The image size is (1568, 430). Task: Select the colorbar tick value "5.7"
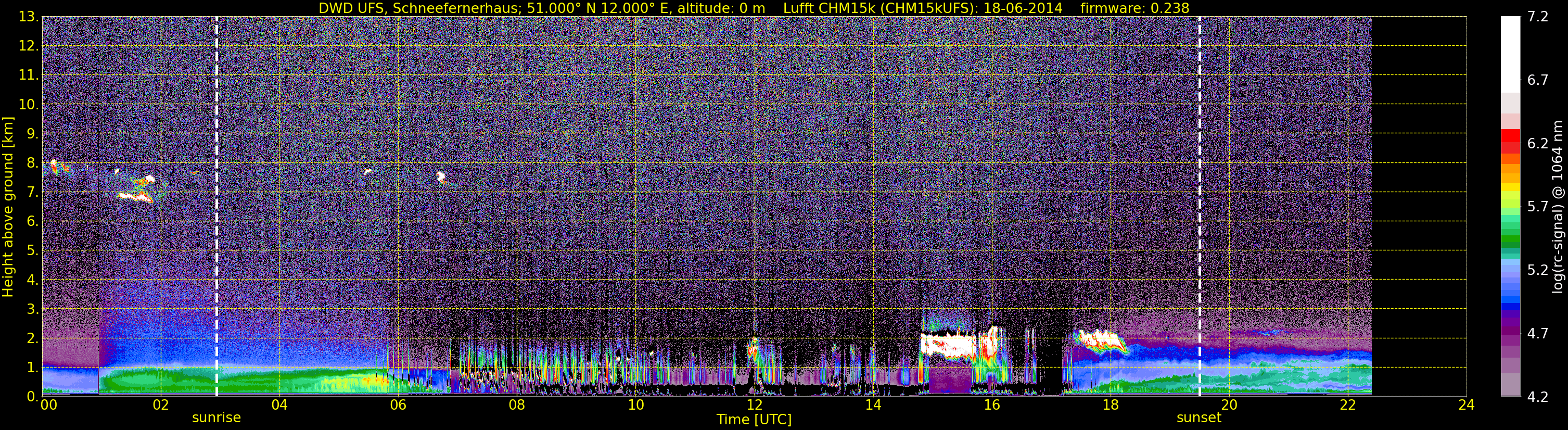click(1538, 207)
